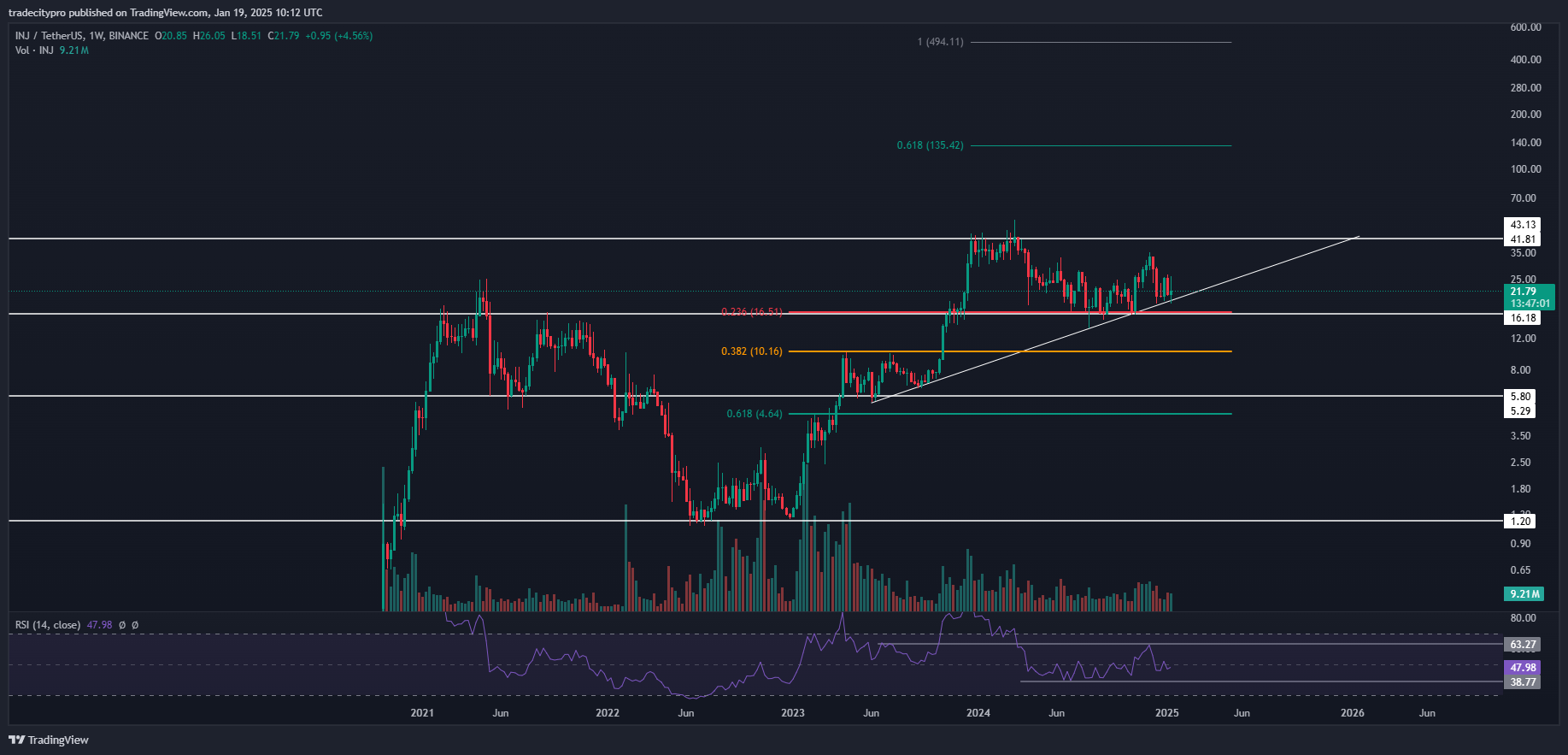Click the 9.21M volume tag on the axis
Screen dimensions: 1568x755
[1524, 594]
